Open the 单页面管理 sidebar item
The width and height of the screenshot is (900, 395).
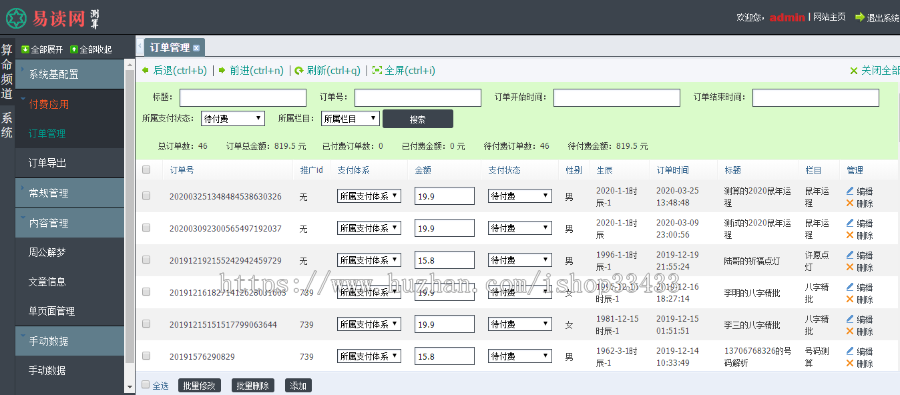[69, 311]
